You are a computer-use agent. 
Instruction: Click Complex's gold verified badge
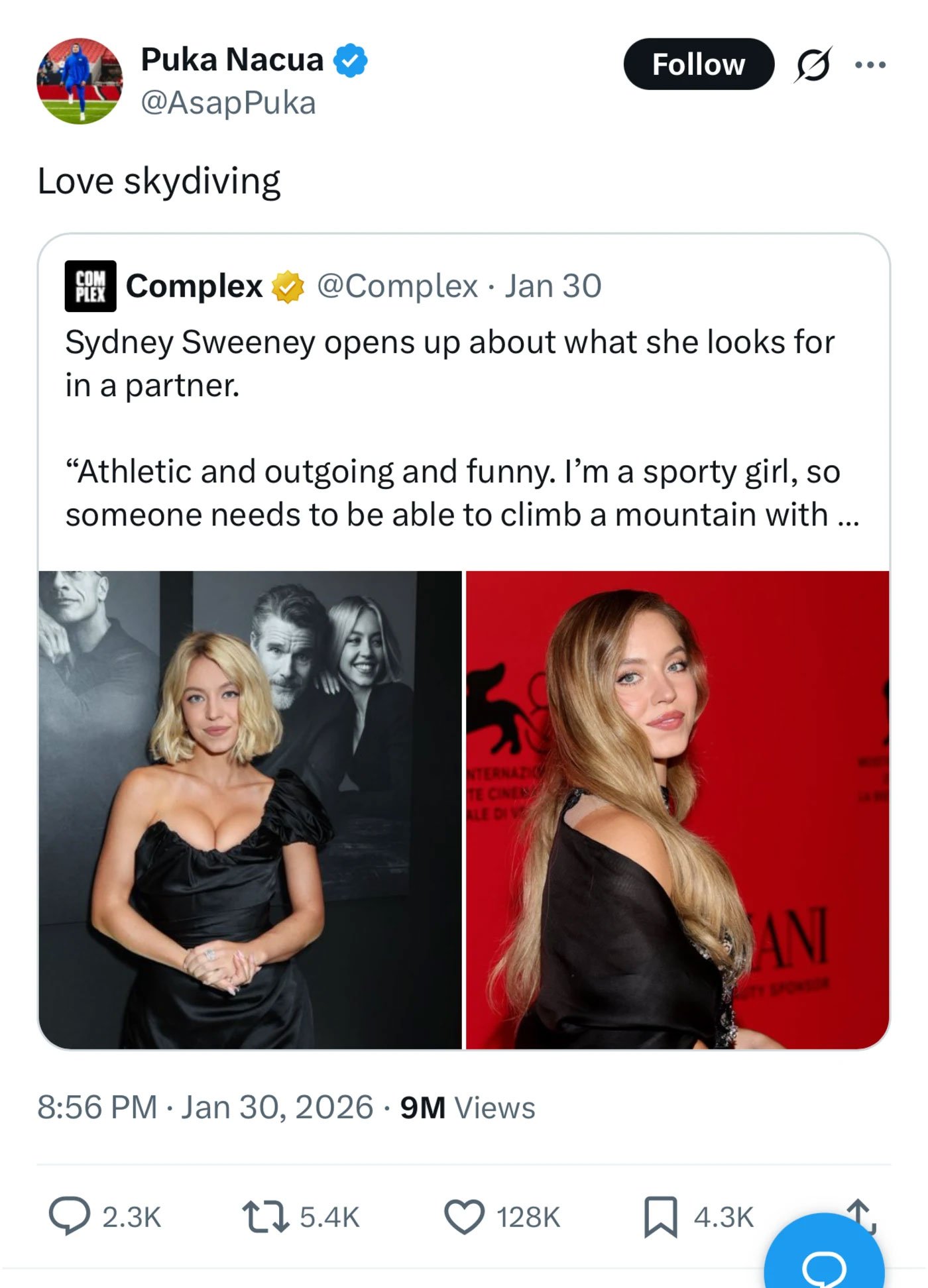(286, 287)
